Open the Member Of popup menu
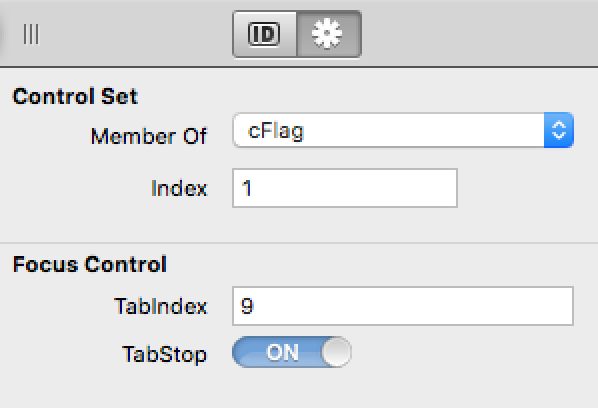598x408 pixels. click(403, 130)
